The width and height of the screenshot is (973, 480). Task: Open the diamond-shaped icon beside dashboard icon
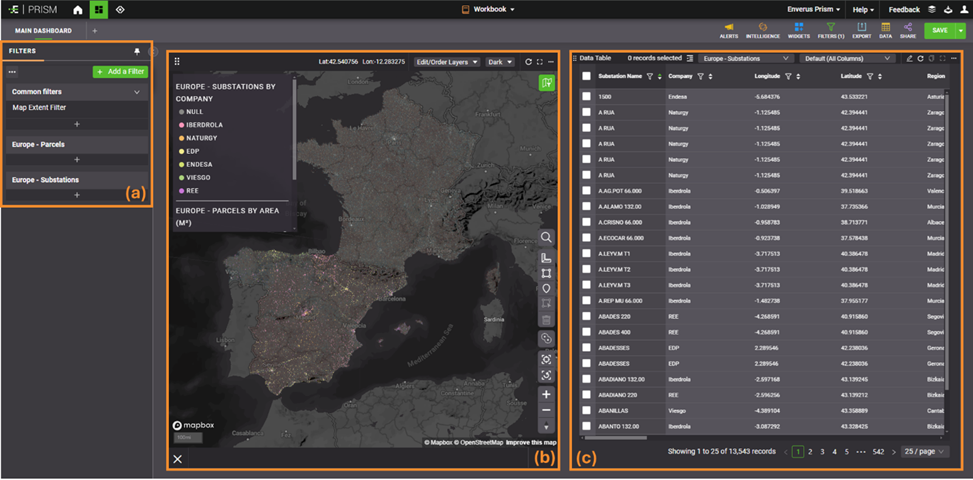coord(120,9)
